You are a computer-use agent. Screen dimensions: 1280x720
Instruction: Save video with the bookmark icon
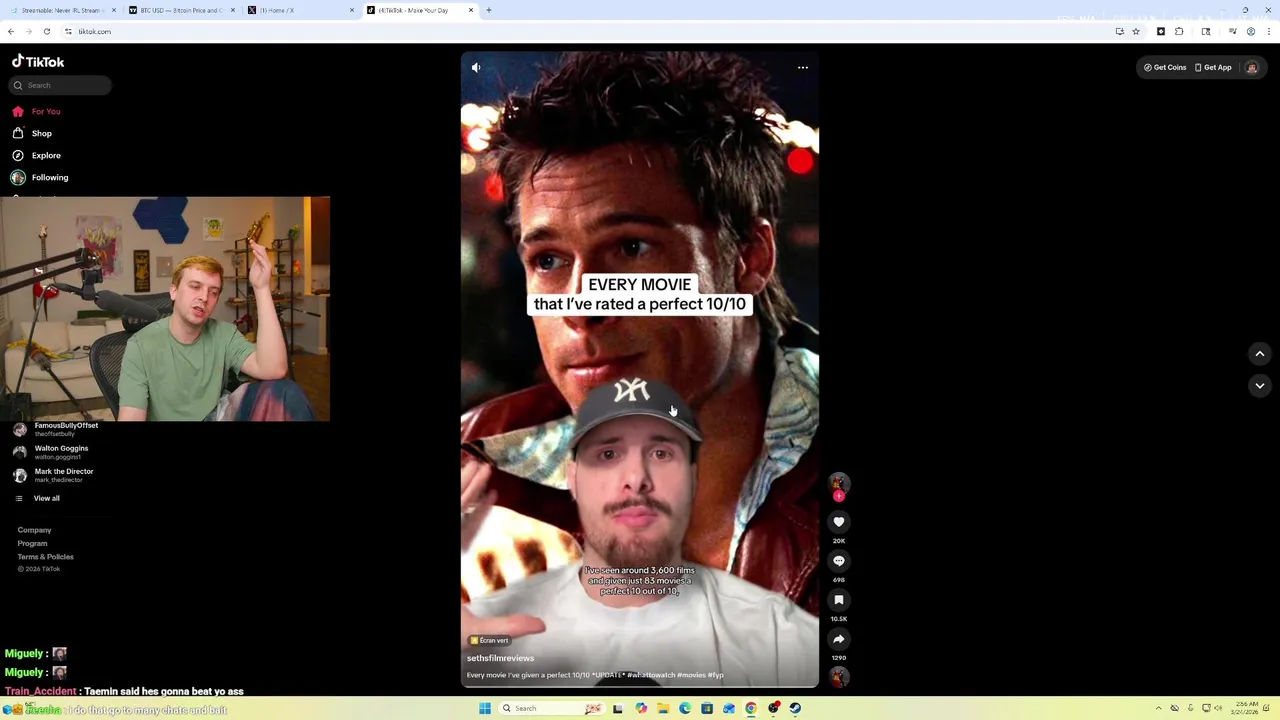click(839, 600)
